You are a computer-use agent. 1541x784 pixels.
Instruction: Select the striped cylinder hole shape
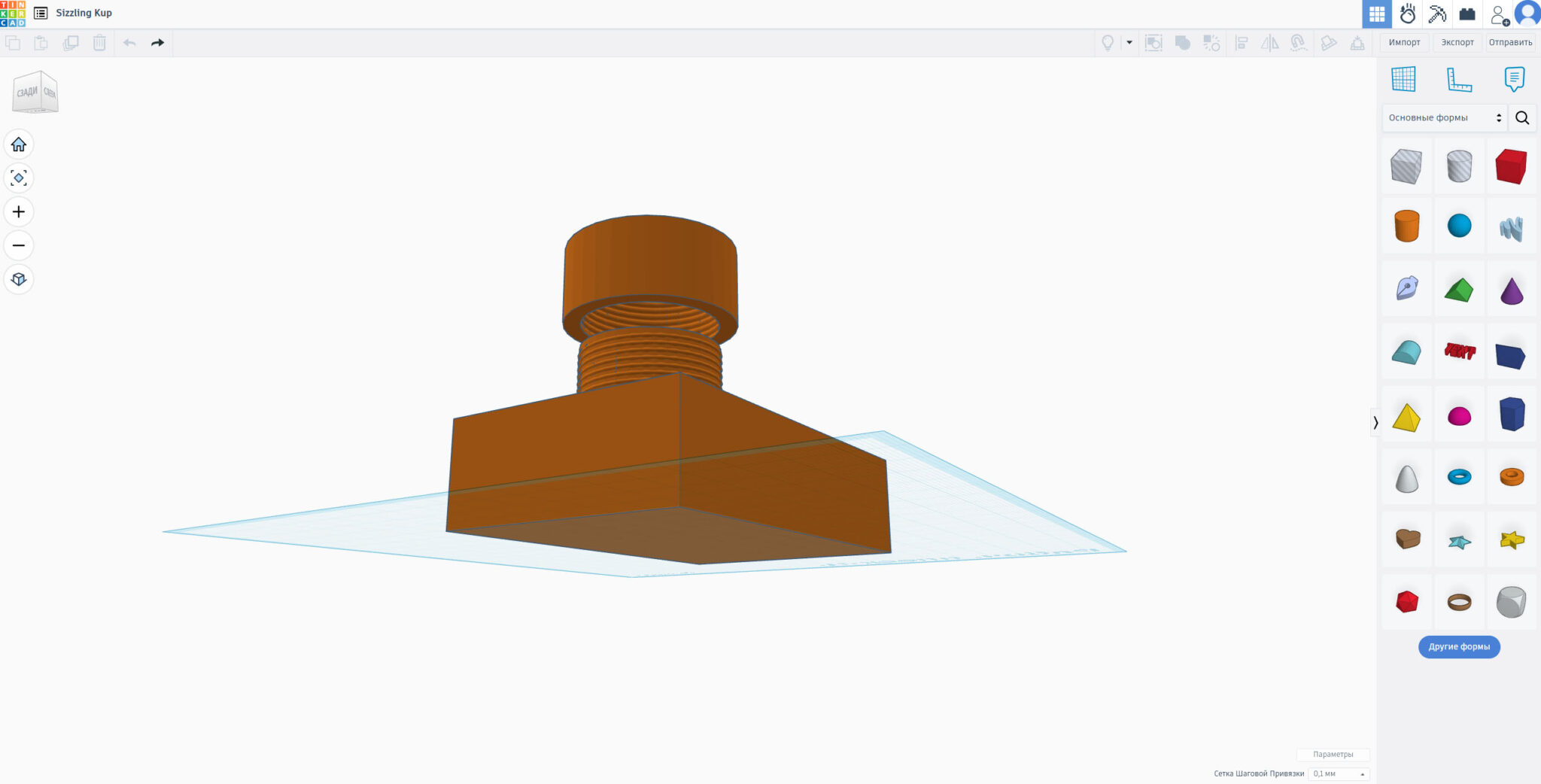1459,166
